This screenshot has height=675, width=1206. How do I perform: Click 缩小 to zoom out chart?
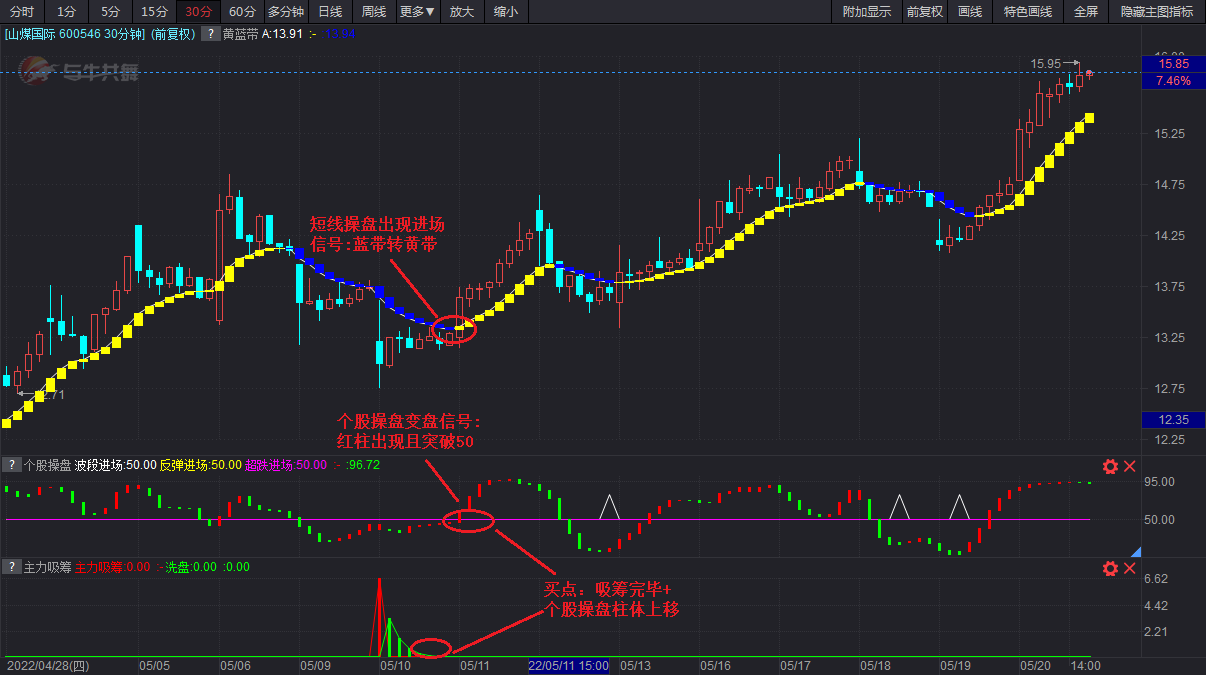coord(505,12)
